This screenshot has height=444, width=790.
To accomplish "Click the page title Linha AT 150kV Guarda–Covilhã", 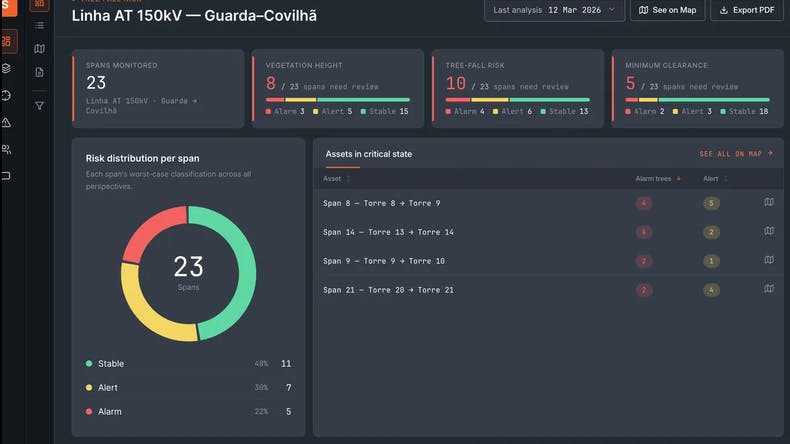I will (194, 16).
